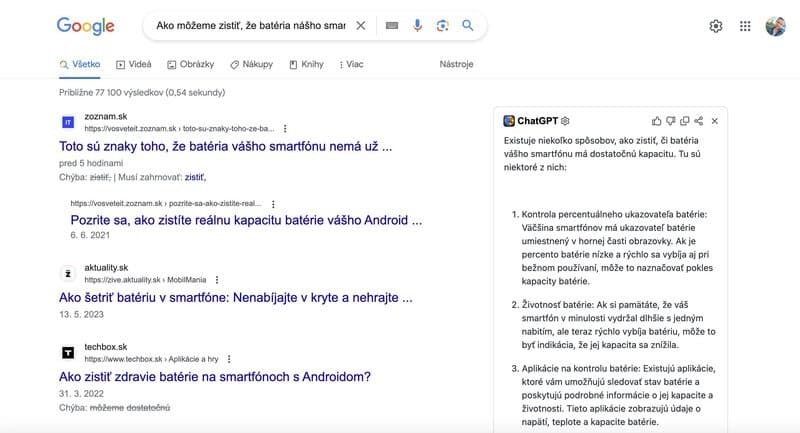The width and height of the screenshot is (800, 433).
Task: Share the ChatGPT answer
Action: click(x=699, y=121)
